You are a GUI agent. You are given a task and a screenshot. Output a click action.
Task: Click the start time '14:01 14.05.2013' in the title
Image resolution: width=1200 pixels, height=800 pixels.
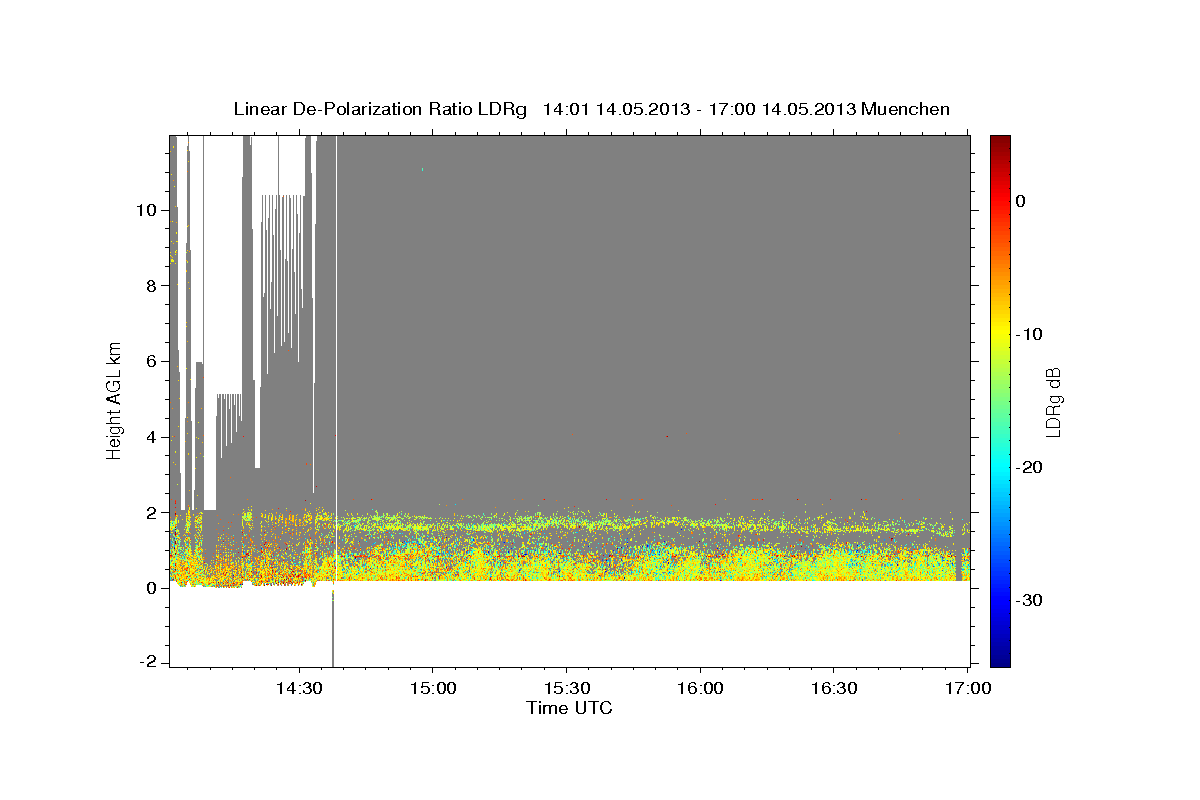click(x=616, y=109)
